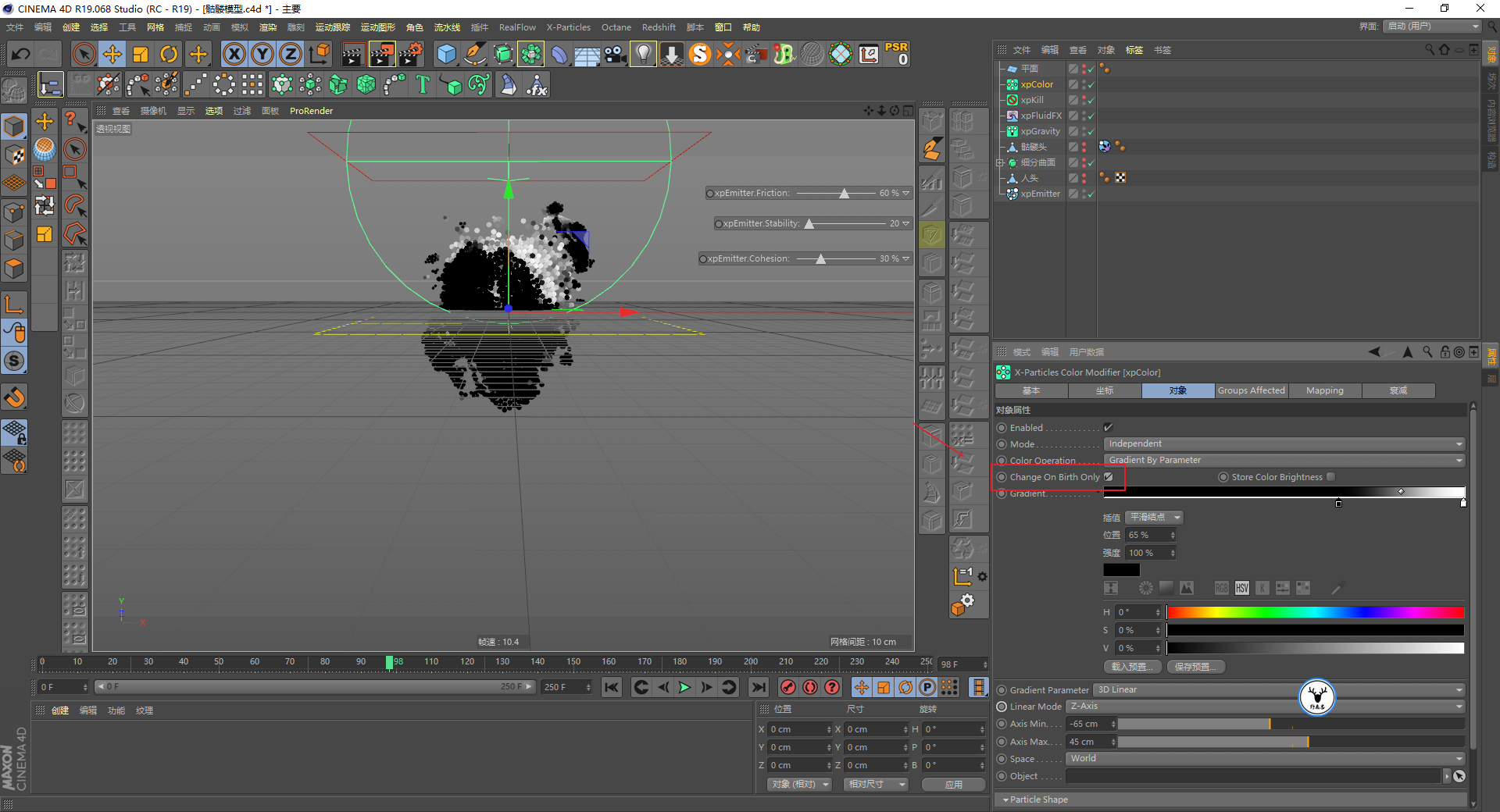1500x812 pixels.
Task: Open the Mode dropdown showing Independent
Action: tap(1284, 444)
